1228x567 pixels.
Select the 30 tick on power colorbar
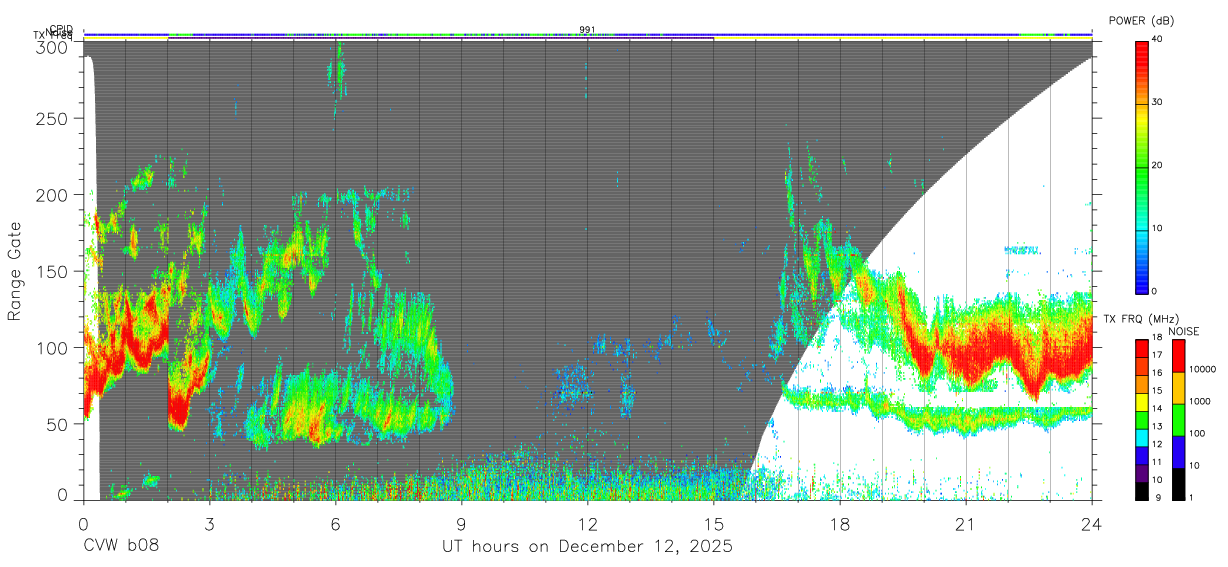pyautogui.click(x=1159, y=102)
